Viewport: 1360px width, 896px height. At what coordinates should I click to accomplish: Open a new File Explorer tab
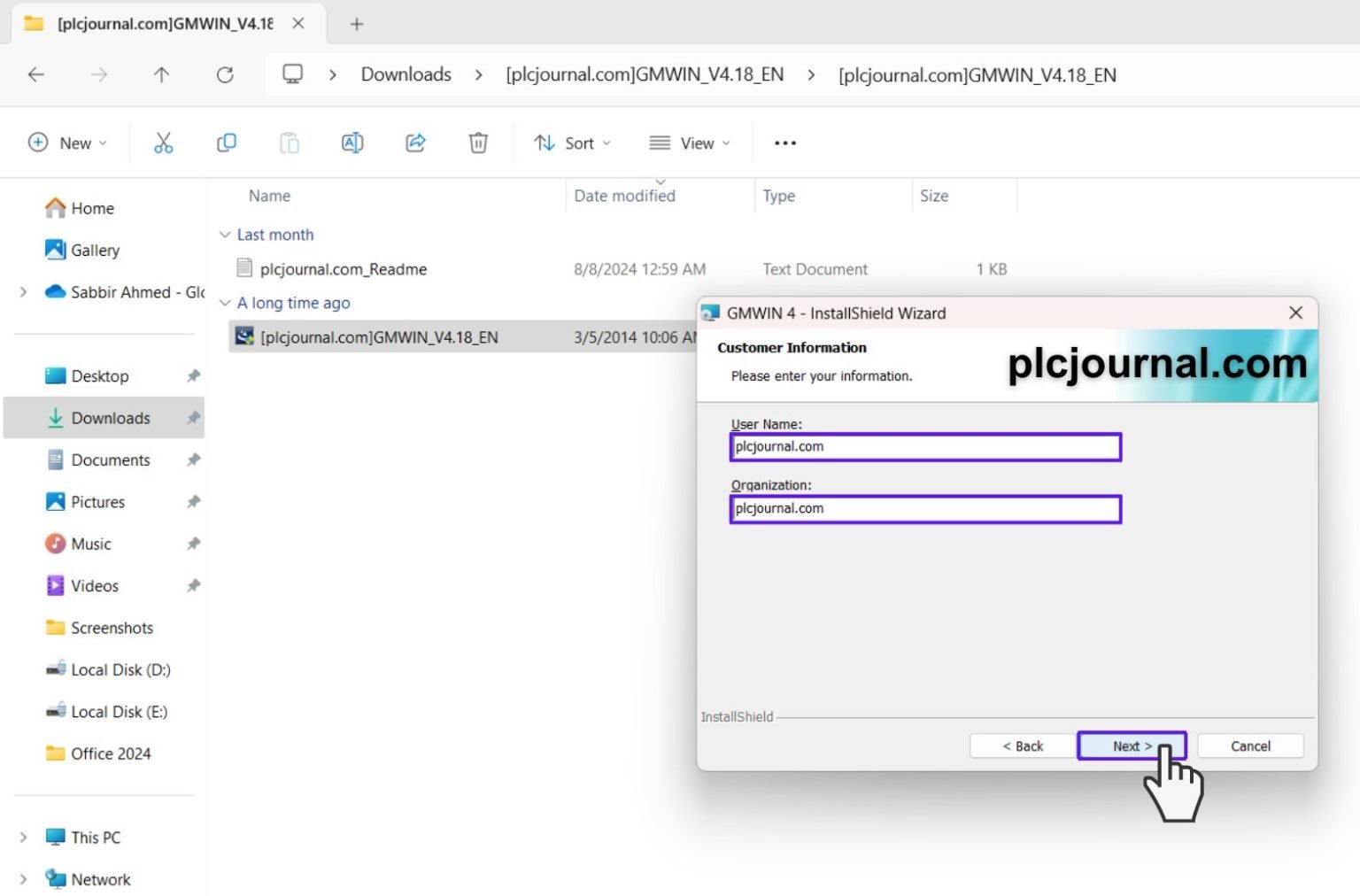(357, 24)
